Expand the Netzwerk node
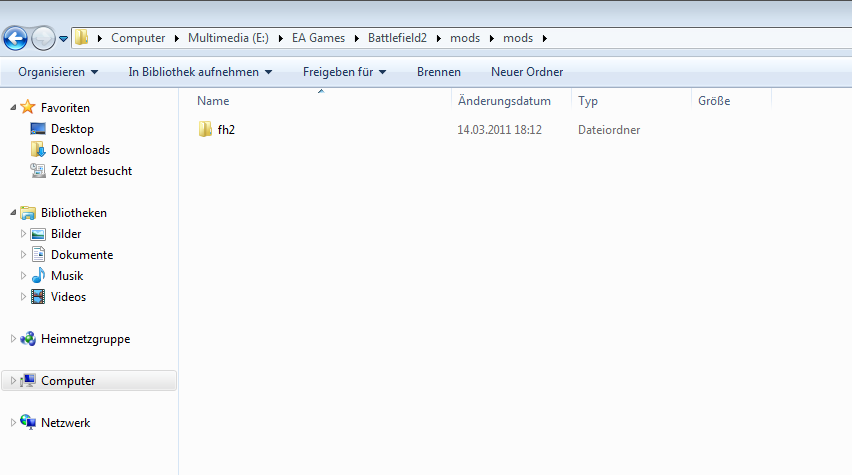The image size is (852, 475). click(x=13, y=422)
